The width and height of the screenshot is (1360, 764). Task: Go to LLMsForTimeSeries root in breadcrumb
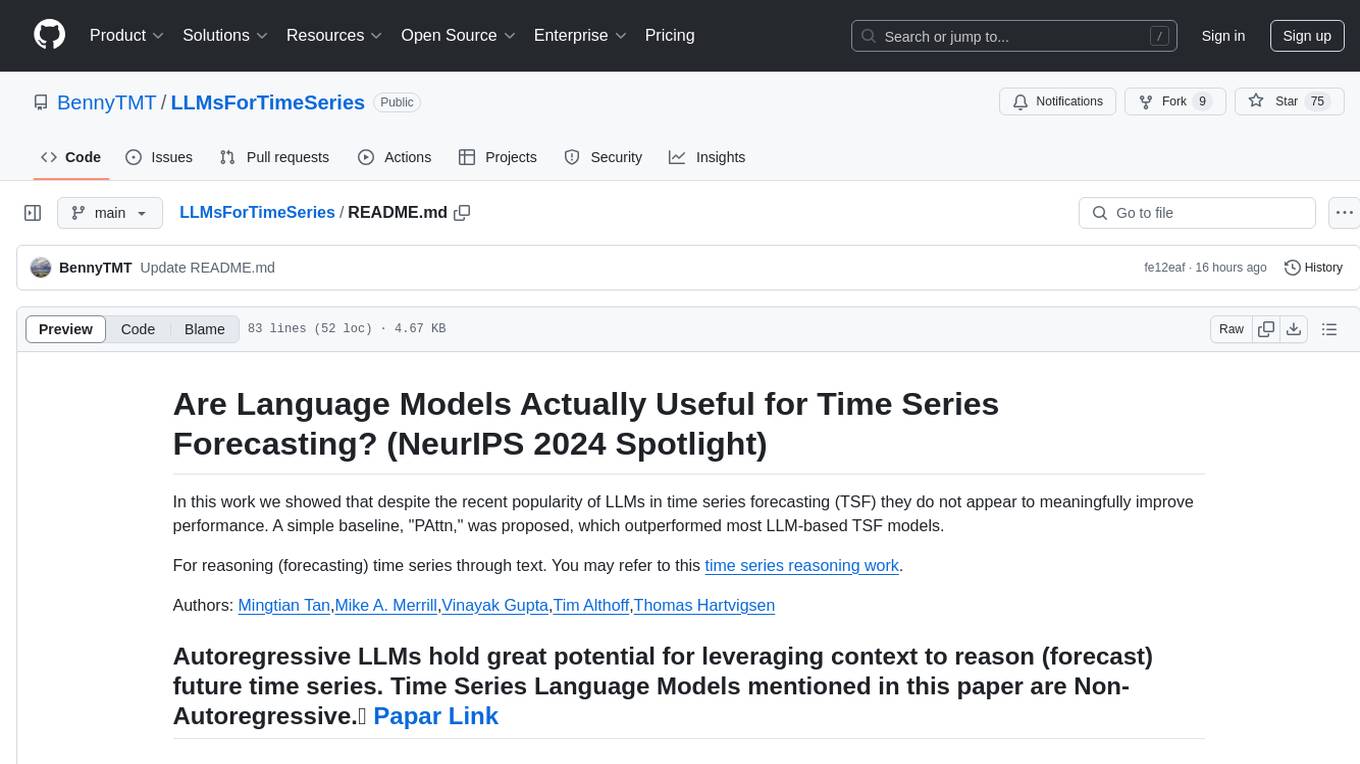257,212
